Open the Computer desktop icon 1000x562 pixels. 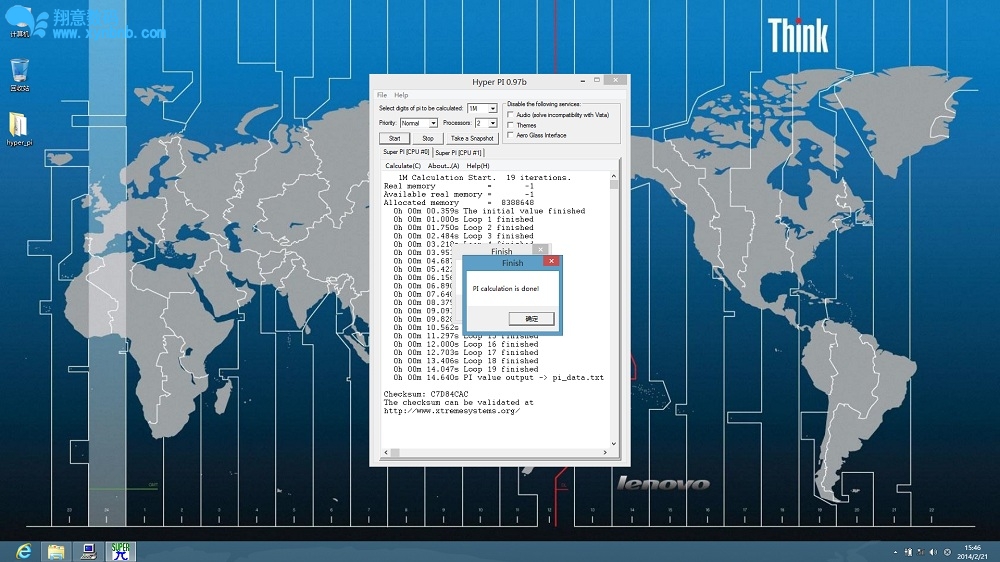tap(20, 20)
